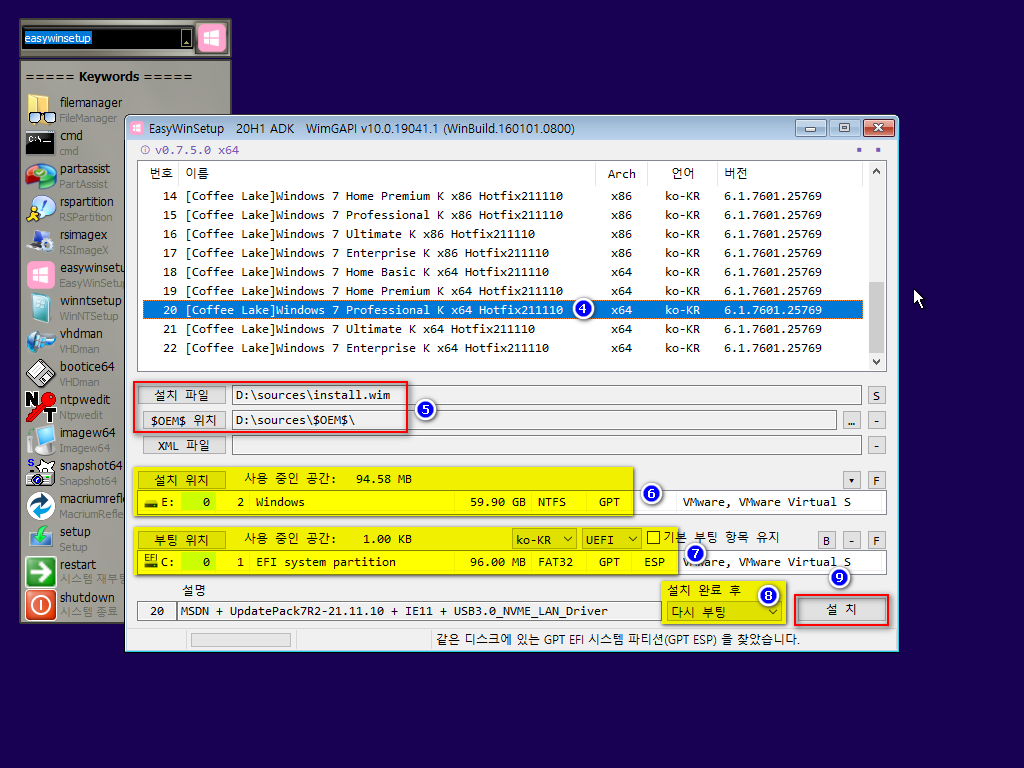Select row 14 Windows 7 Home Premium K x86
Image resolution: width=1024 pixels, height=768 pixels.
pyautogui.click(x=503, y=196)
